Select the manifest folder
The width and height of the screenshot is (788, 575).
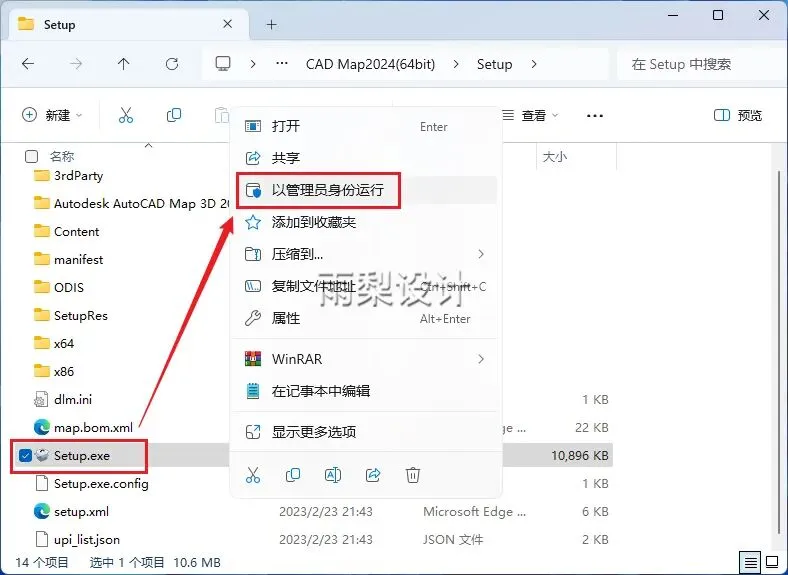68,260
